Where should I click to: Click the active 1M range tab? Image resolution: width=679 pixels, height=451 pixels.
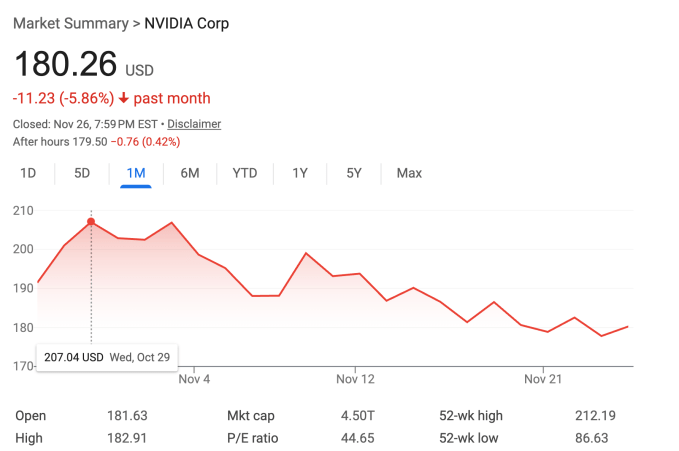coord(136,173)
